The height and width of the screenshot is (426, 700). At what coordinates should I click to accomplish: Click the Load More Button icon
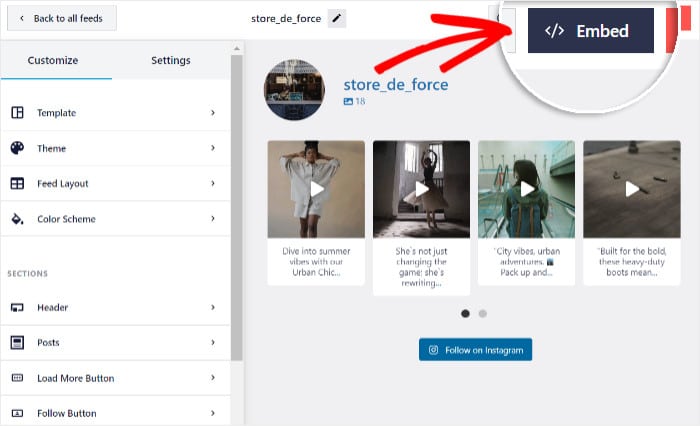tap(17, 378)
